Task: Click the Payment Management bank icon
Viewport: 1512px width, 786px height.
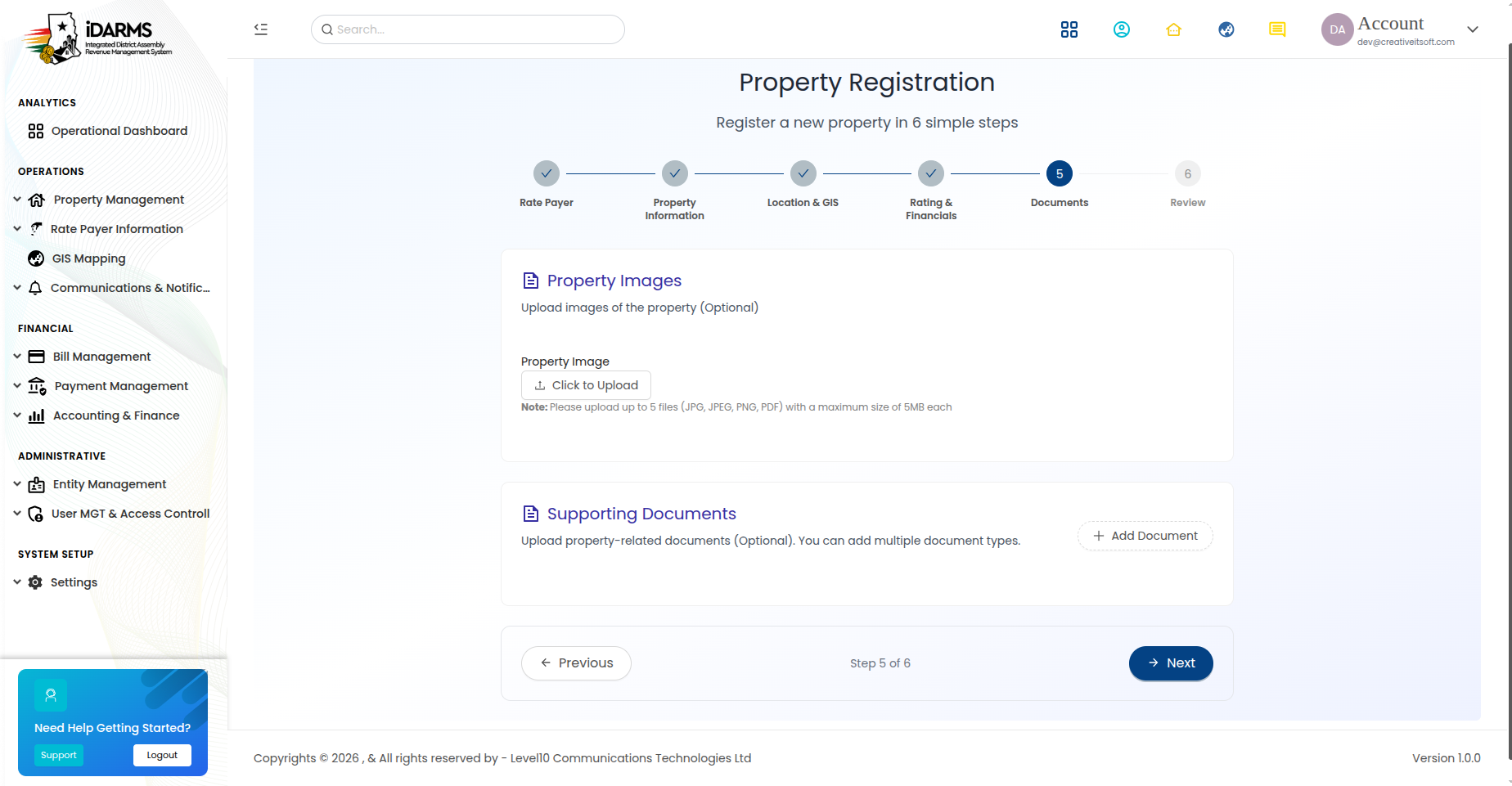Action: pyautogui.click(x=37, y=386)
